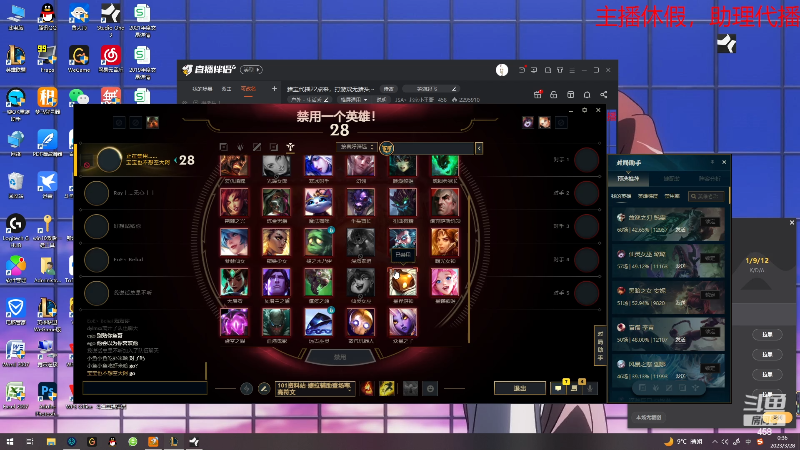The image size is (800, 450).
Task: Open the first tab in assistant panel
Action: [x=628, y=179]
